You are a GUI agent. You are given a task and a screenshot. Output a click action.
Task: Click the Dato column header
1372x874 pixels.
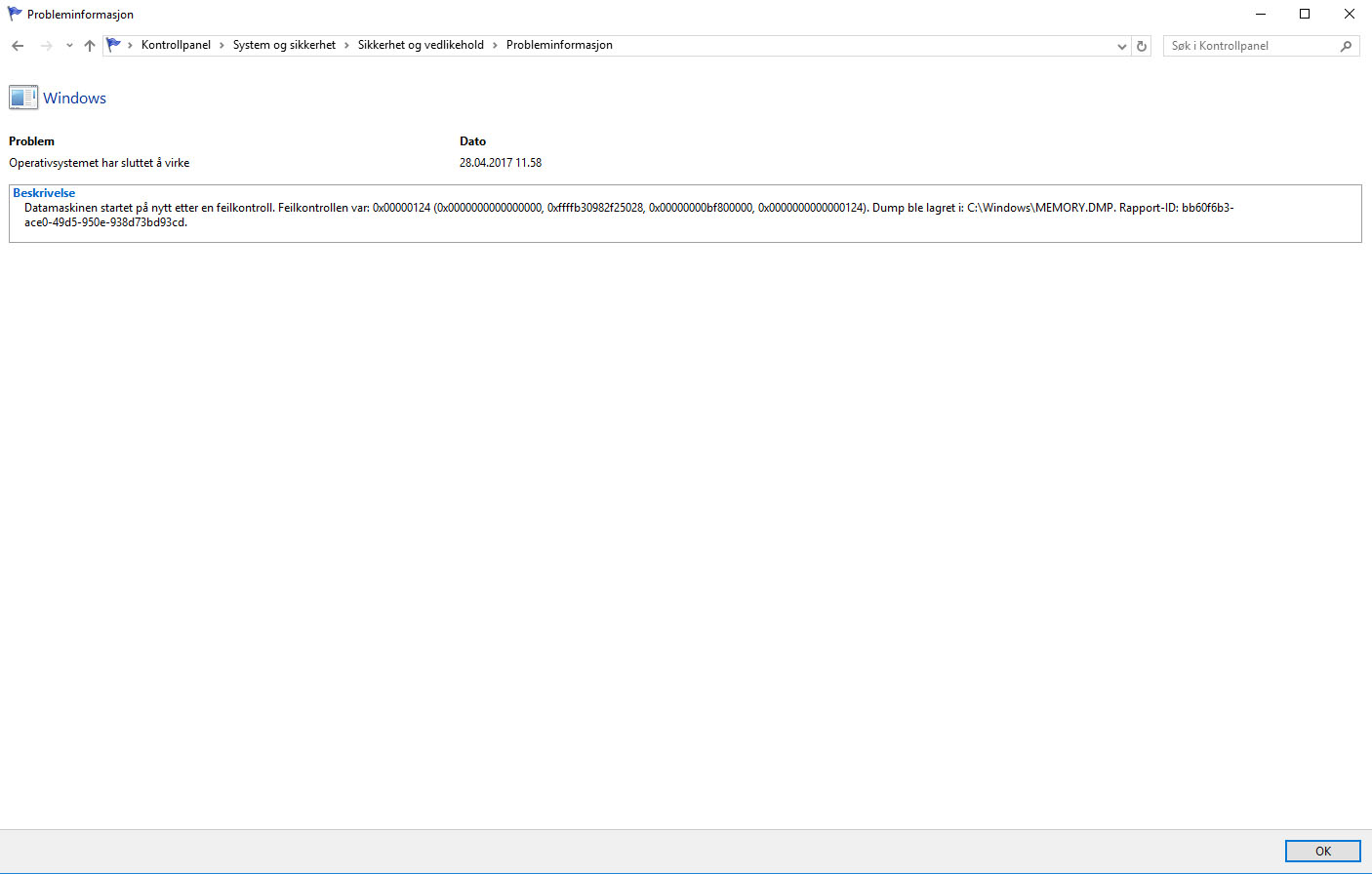(x=472, y=141)
